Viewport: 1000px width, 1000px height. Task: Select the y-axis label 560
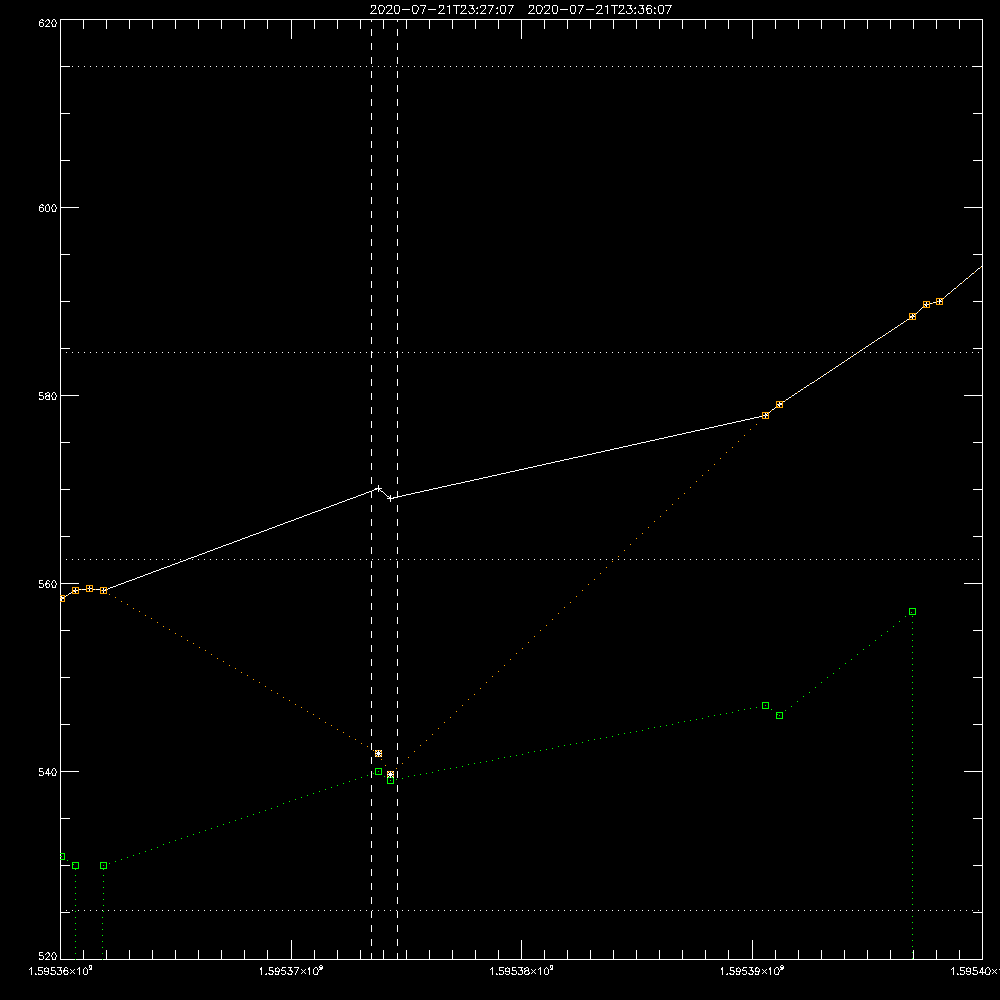click(x=49, y=584)
